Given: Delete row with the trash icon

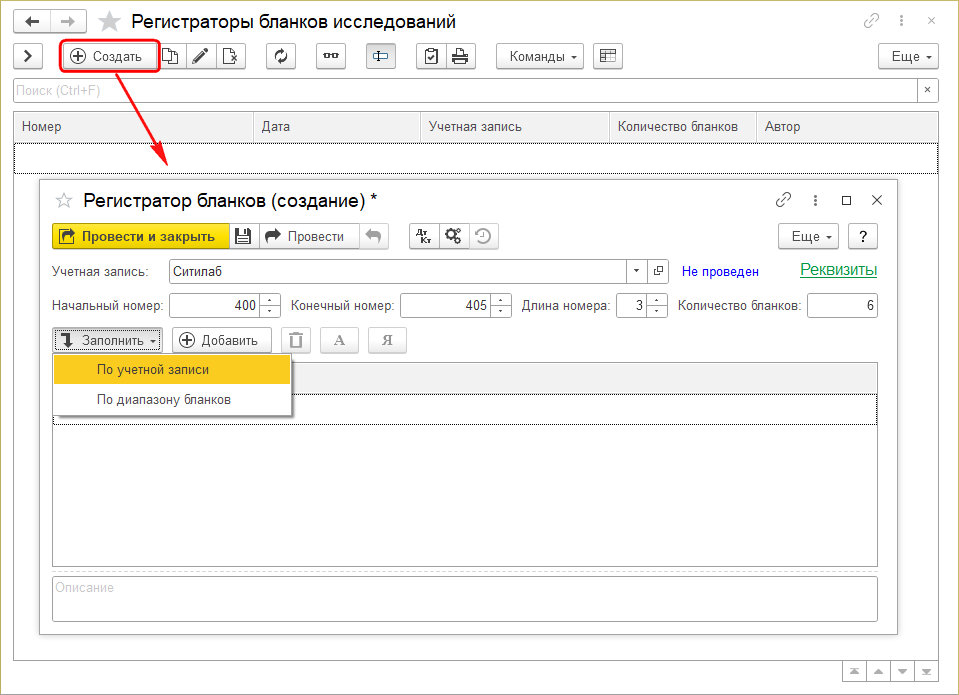Looking at the screenshot, I should (x=296, y=340).
